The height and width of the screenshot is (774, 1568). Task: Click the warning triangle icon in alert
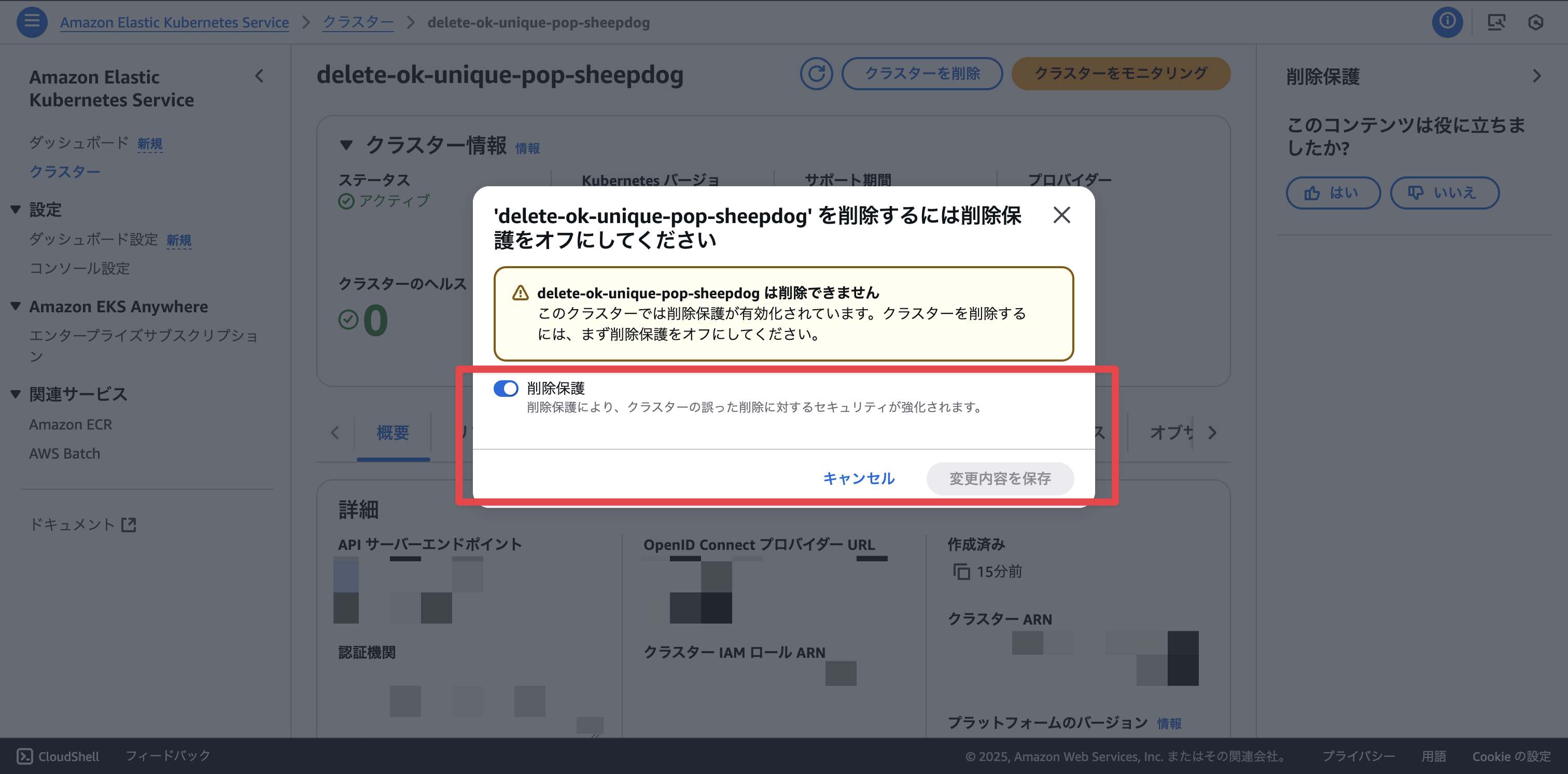[521, 293]
